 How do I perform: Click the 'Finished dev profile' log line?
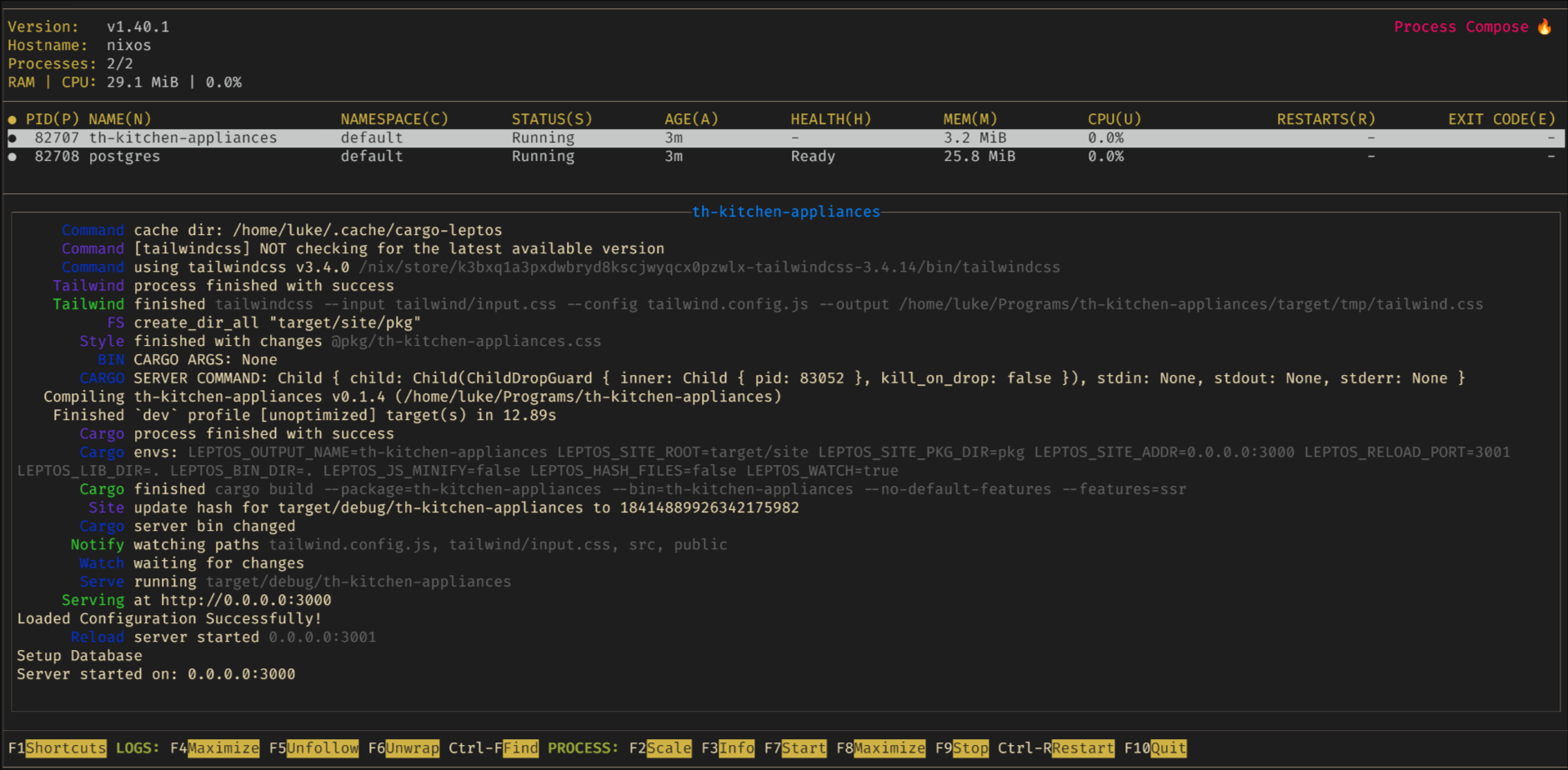[x=304, y=415]
